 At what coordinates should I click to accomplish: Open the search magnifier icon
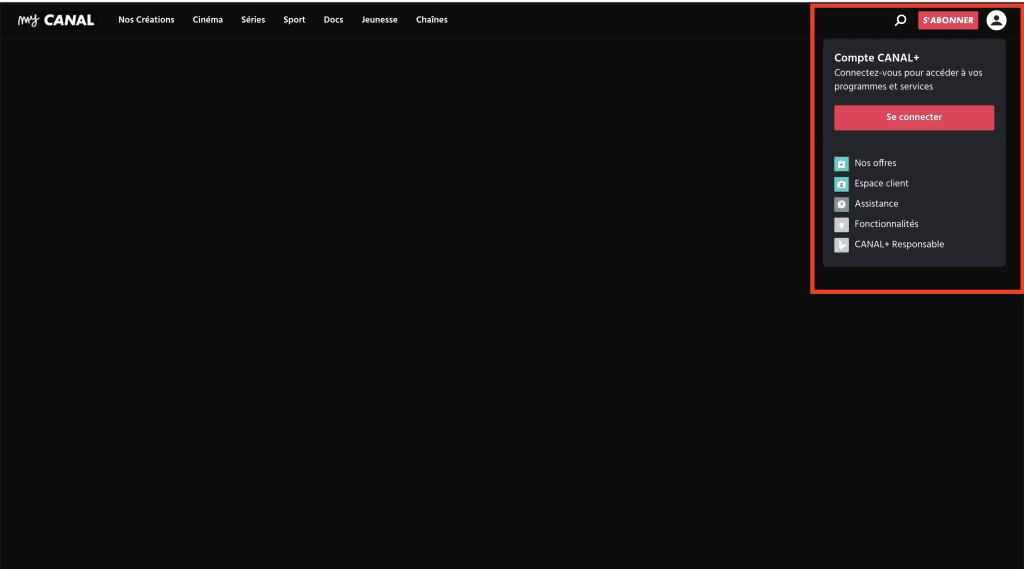point(901,20)
